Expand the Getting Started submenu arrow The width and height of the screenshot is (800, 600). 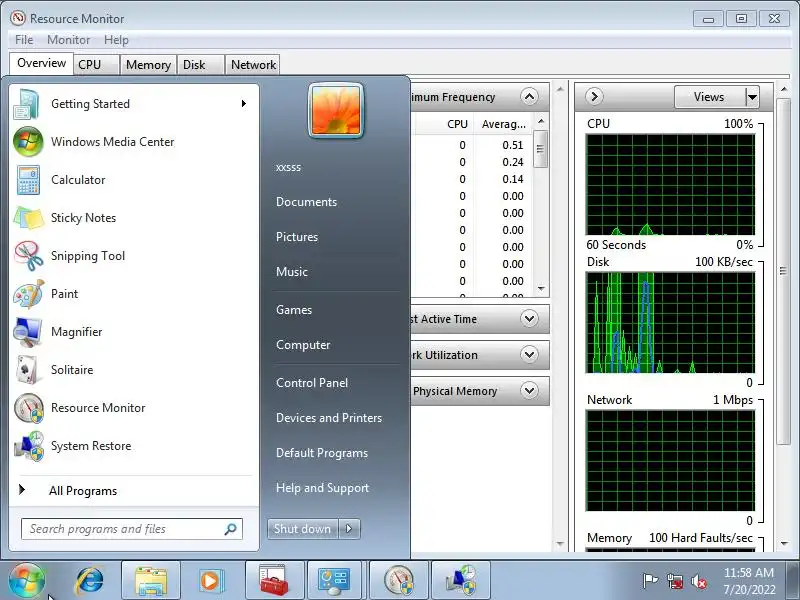tap(244, 104)
